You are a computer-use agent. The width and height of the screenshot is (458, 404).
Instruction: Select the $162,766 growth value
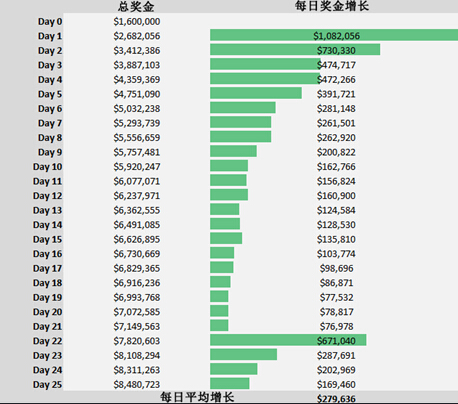coord(336,167)
